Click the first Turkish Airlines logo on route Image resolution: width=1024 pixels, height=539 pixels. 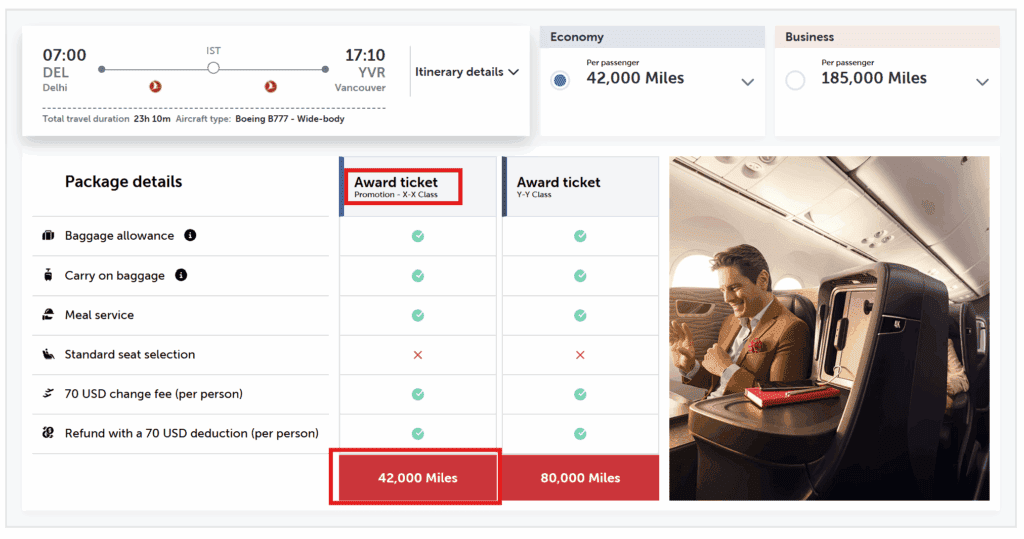click(x=155, y=86)
